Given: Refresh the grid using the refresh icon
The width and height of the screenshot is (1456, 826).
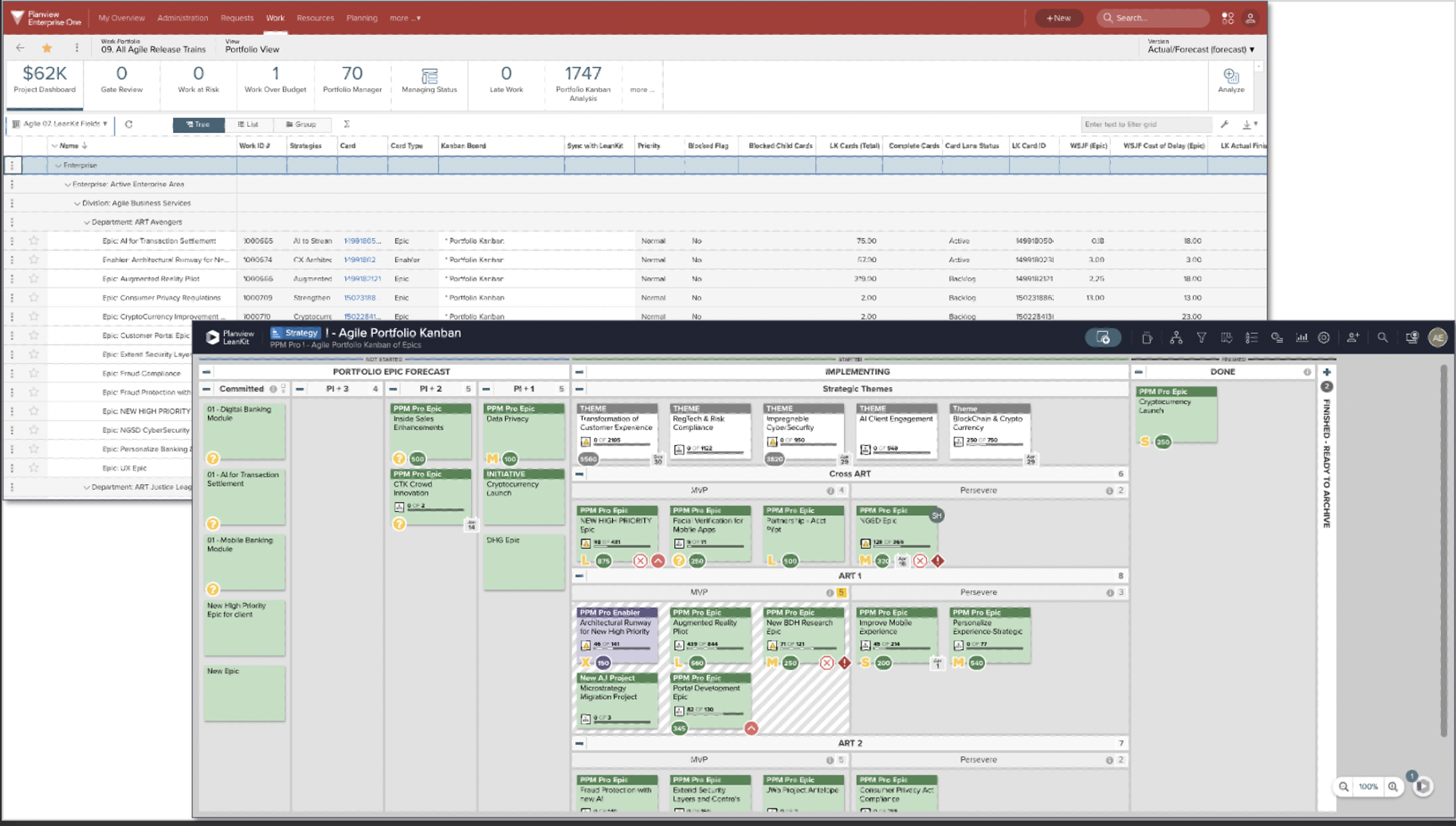Looking at the screenshot, I should tap(129, 124).
